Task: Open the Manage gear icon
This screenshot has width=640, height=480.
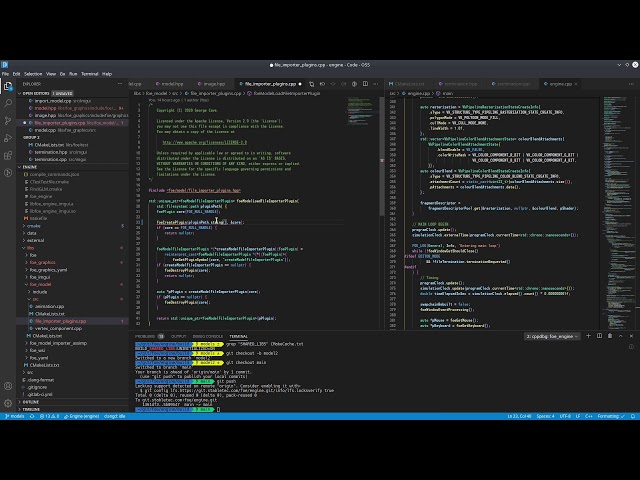Action: click(8, 403)
